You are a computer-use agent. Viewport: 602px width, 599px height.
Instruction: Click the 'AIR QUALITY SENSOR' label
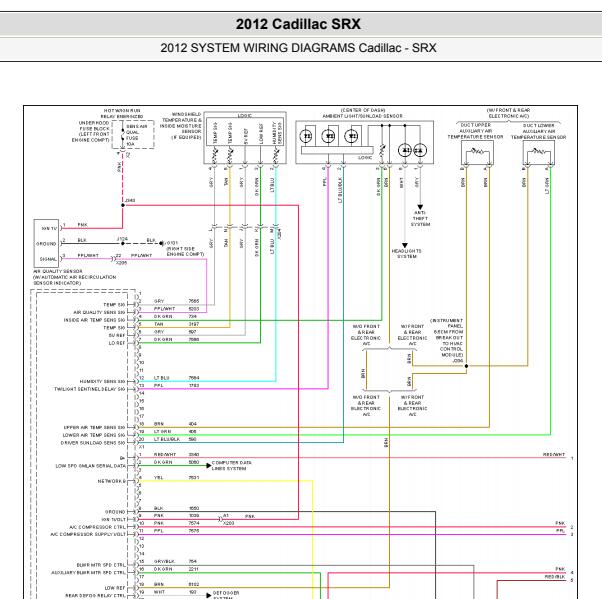[58, 271]
